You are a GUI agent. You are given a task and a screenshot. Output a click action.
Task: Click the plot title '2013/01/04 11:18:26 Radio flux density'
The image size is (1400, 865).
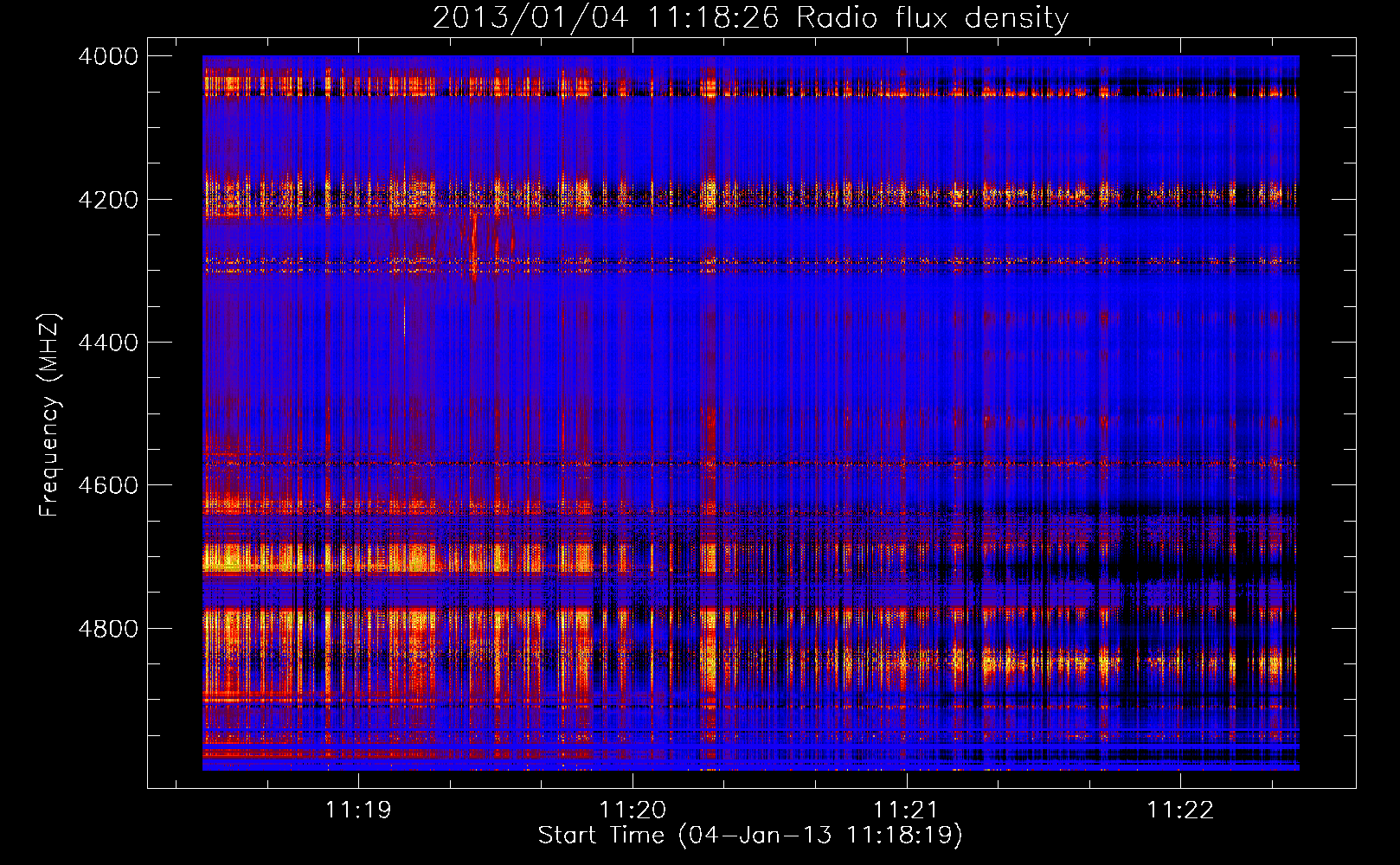[x=750, y=17]
